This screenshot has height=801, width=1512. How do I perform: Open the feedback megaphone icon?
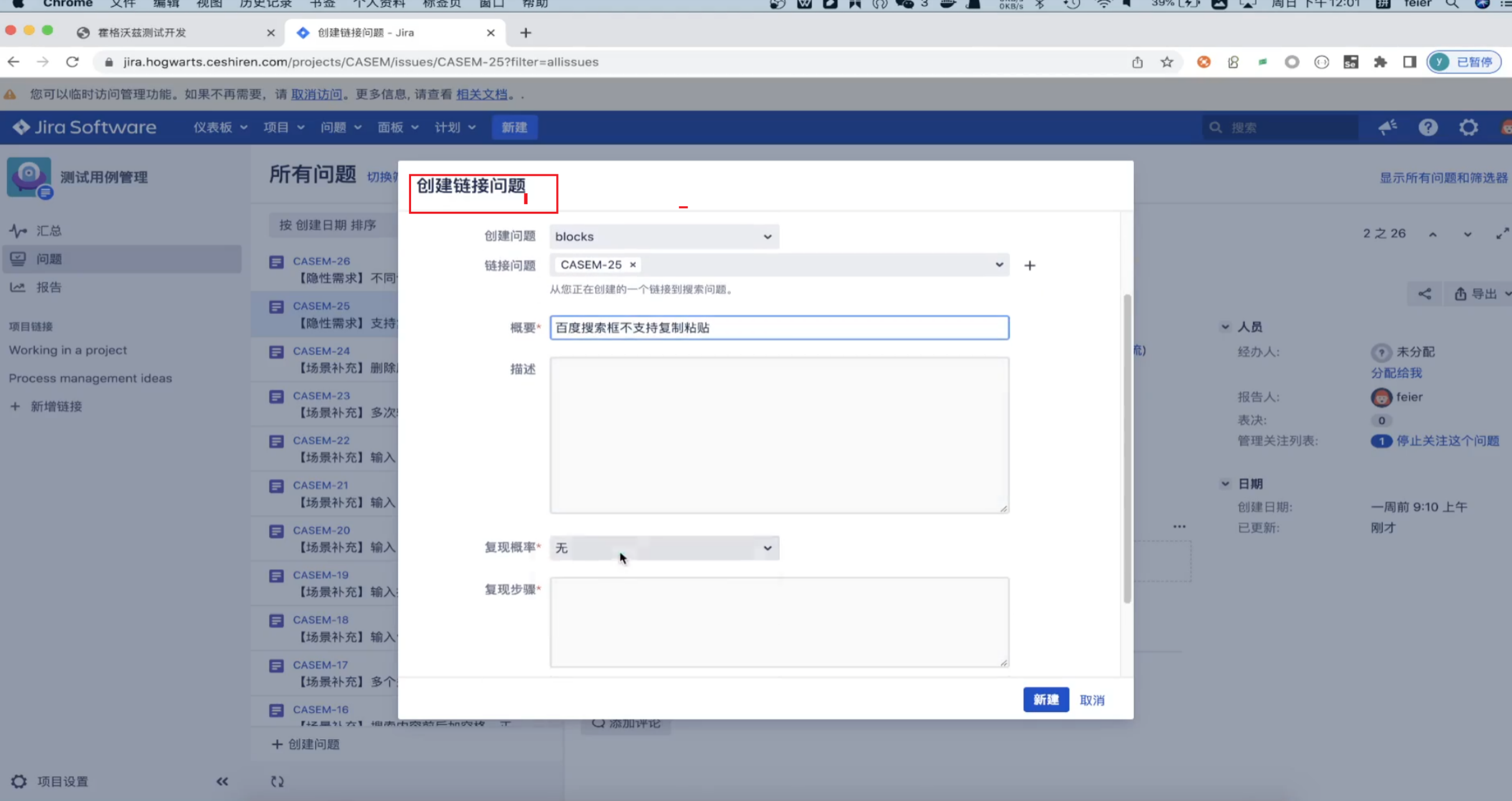coord(1387,127)
